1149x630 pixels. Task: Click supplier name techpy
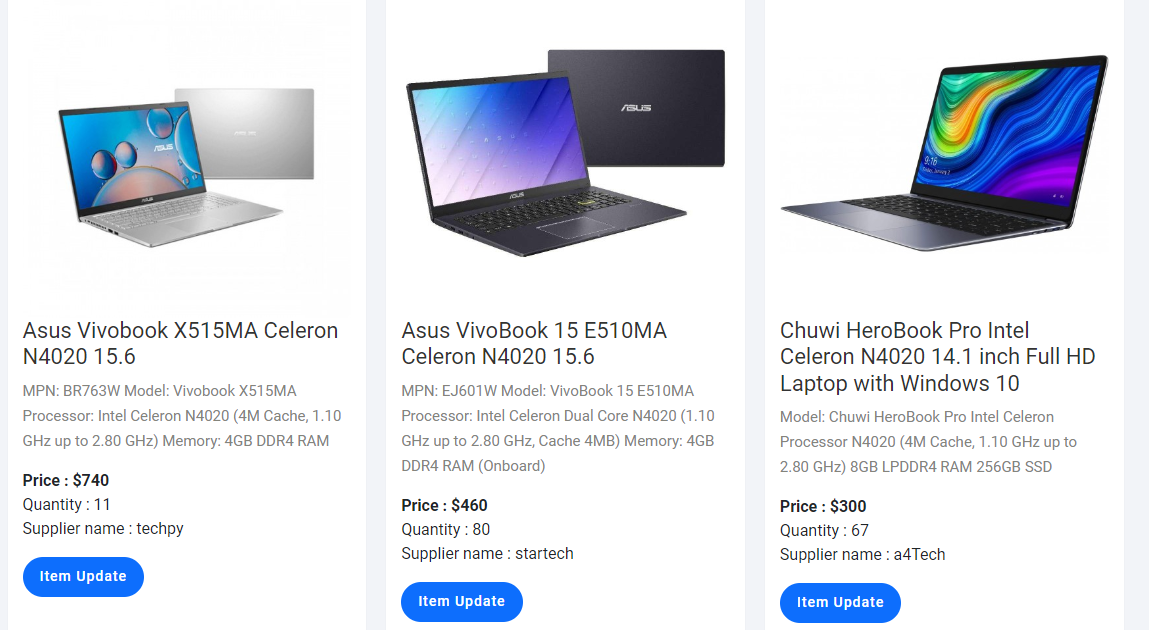[x=103, y=529]
